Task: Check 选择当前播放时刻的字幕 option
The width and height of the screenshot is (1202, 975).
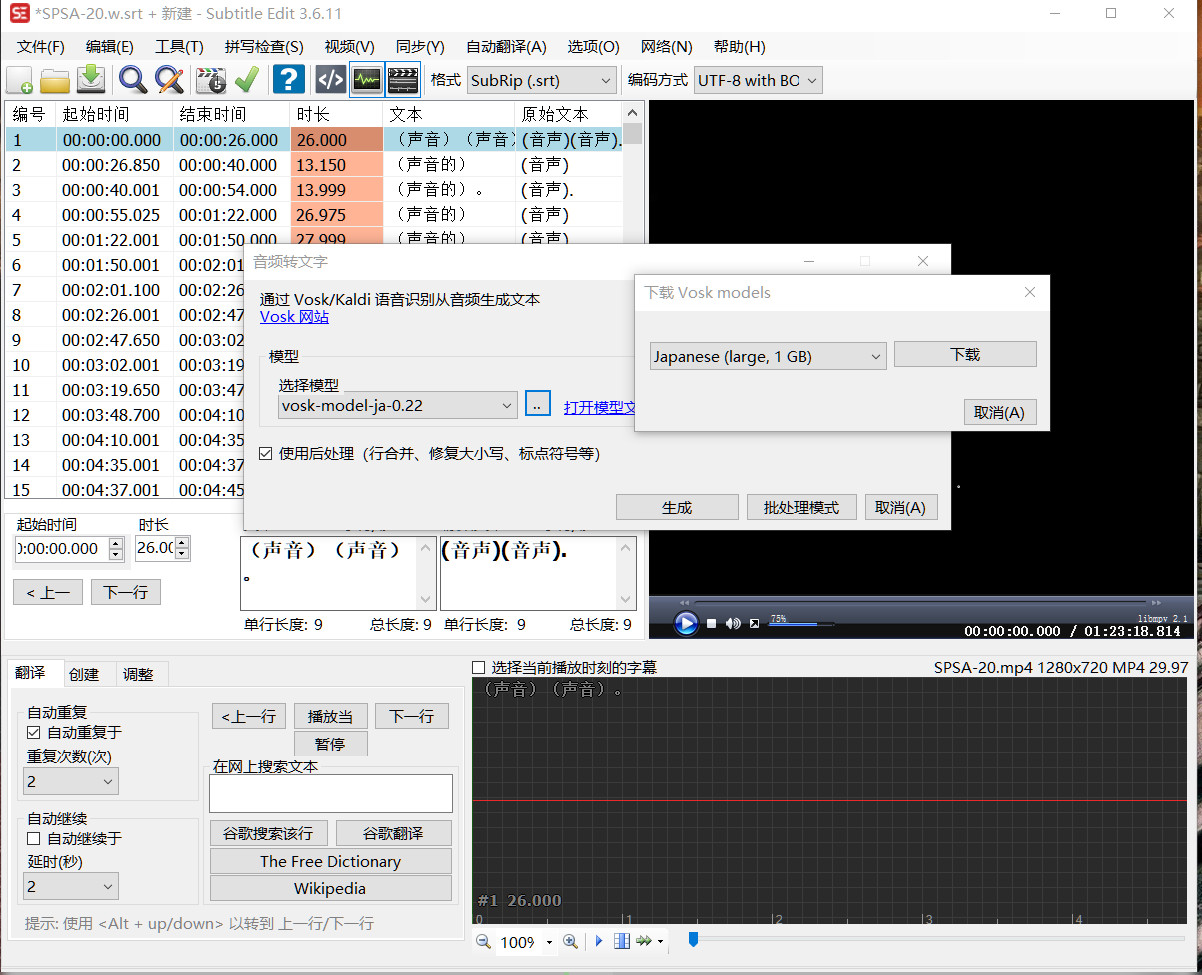Action: tap(479, 668)
